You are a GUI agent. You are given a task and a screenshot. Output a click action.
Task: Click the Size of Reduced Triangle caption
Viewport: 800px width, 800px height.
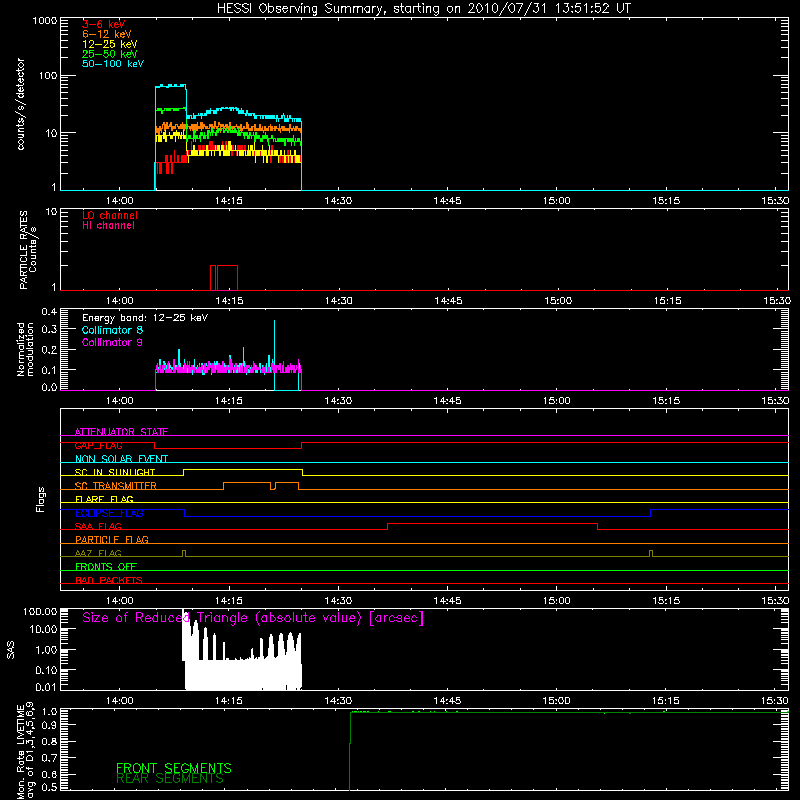(253, 618)
